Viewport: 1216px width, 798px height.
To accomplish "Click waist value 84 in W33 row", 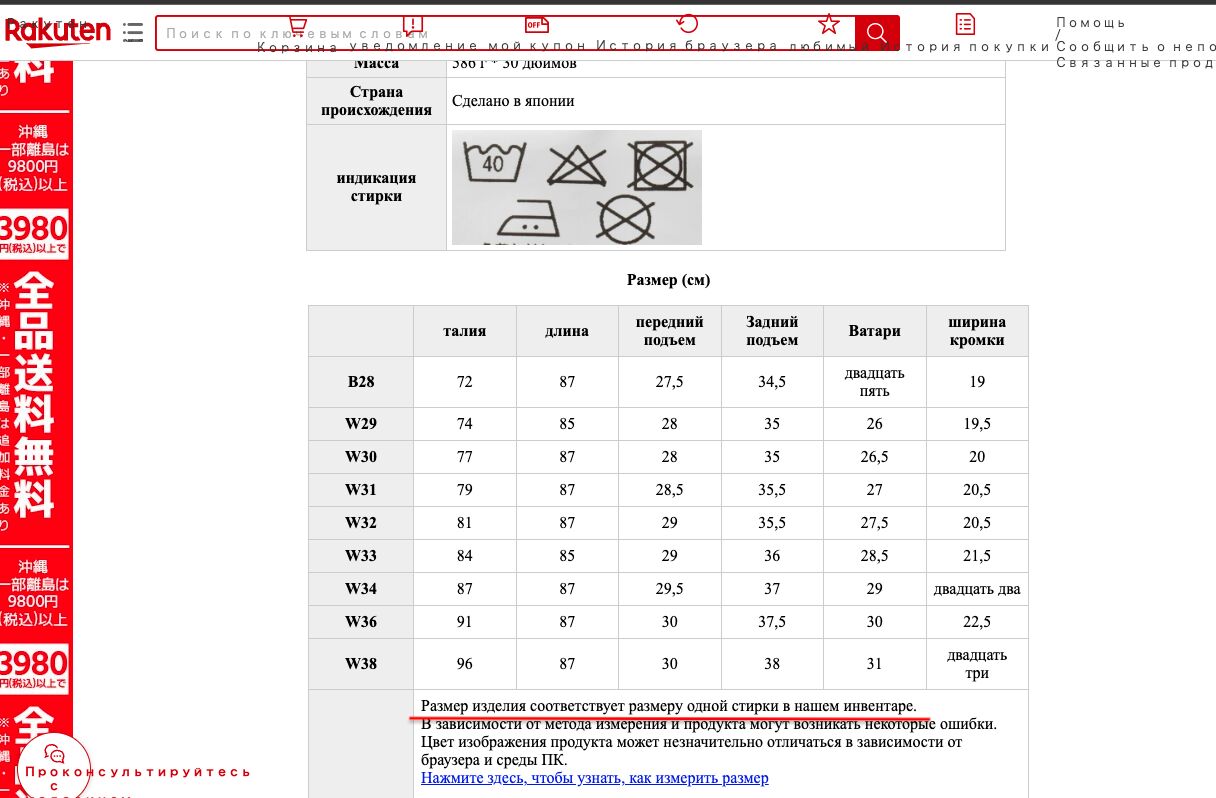I will (465, 556).
